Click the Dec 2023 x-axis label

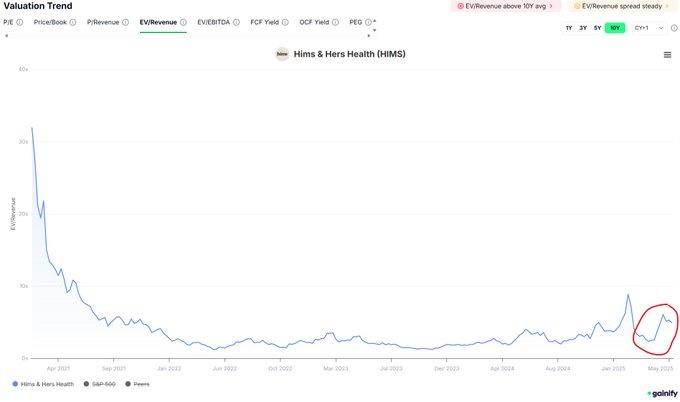[447, 369]
